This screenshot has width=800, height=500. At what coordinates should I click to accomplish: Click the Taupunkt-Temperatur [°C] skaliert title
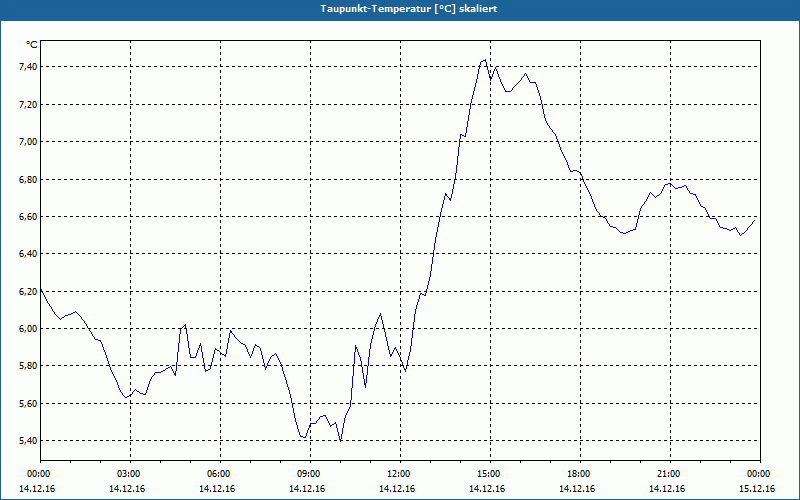(409, 9)
